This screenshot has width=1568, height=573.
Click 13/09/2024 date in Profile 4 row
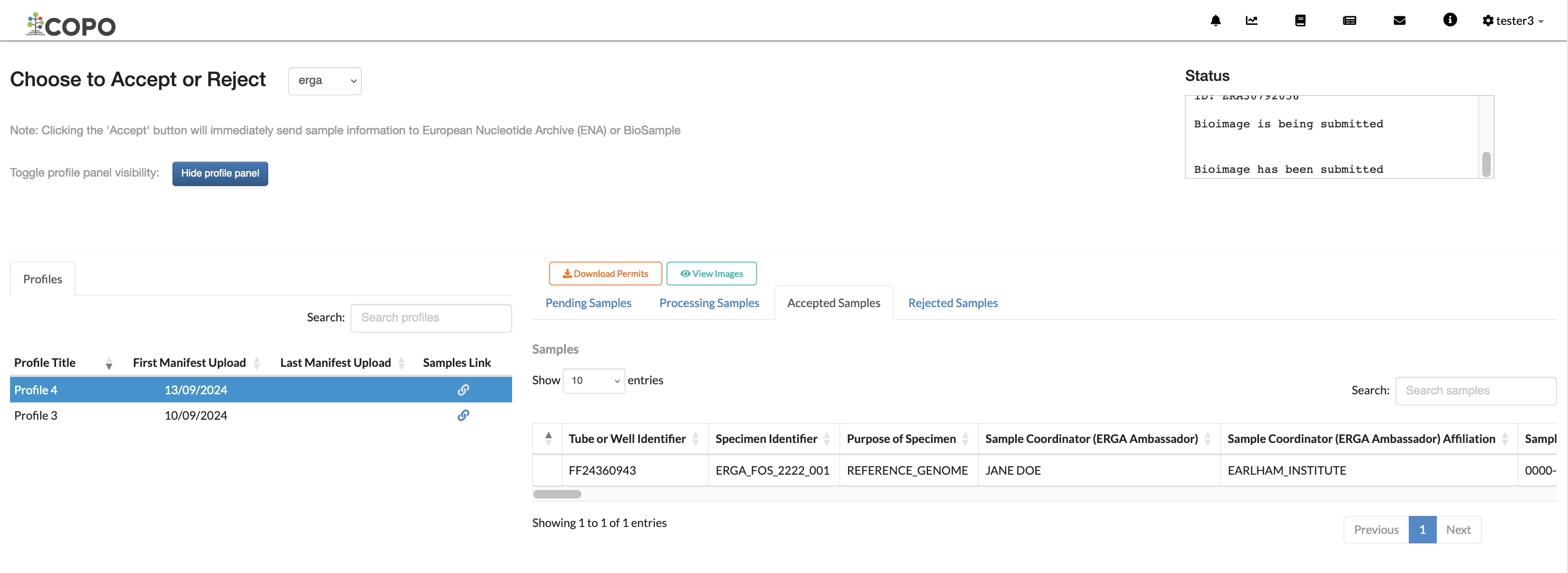195,390
